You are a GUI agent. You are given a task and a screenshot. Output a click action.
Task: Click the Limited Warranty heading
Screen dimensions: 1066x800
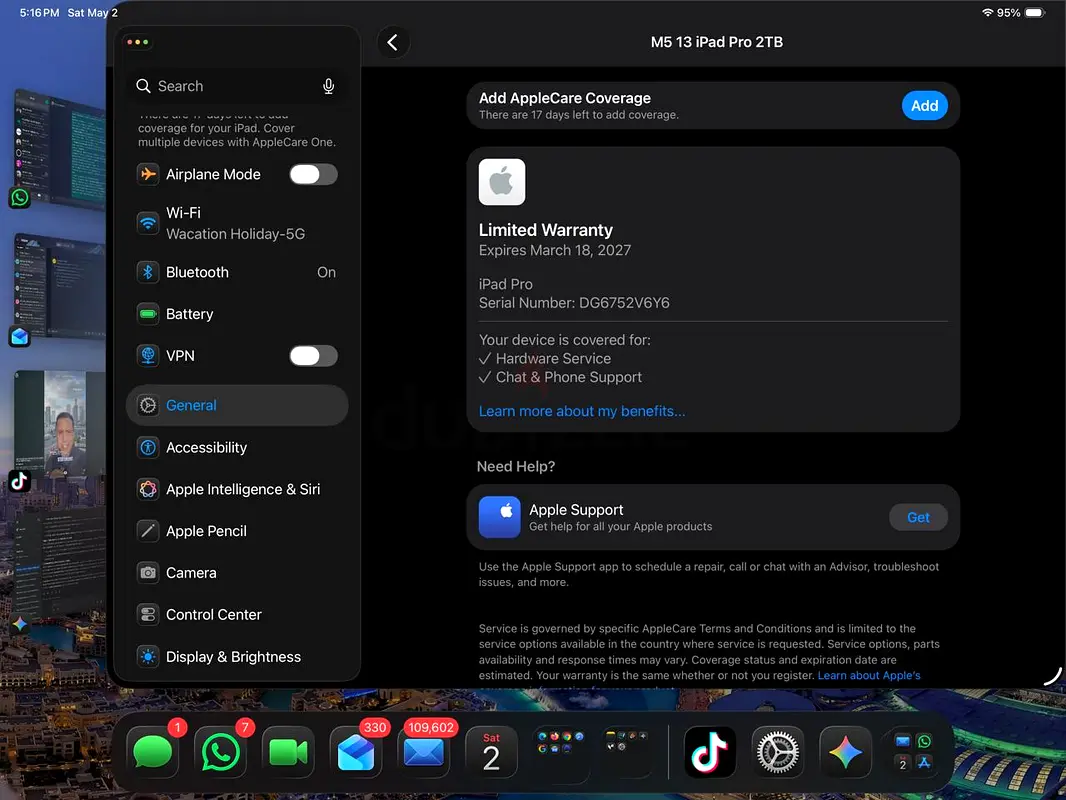point(546,230)
